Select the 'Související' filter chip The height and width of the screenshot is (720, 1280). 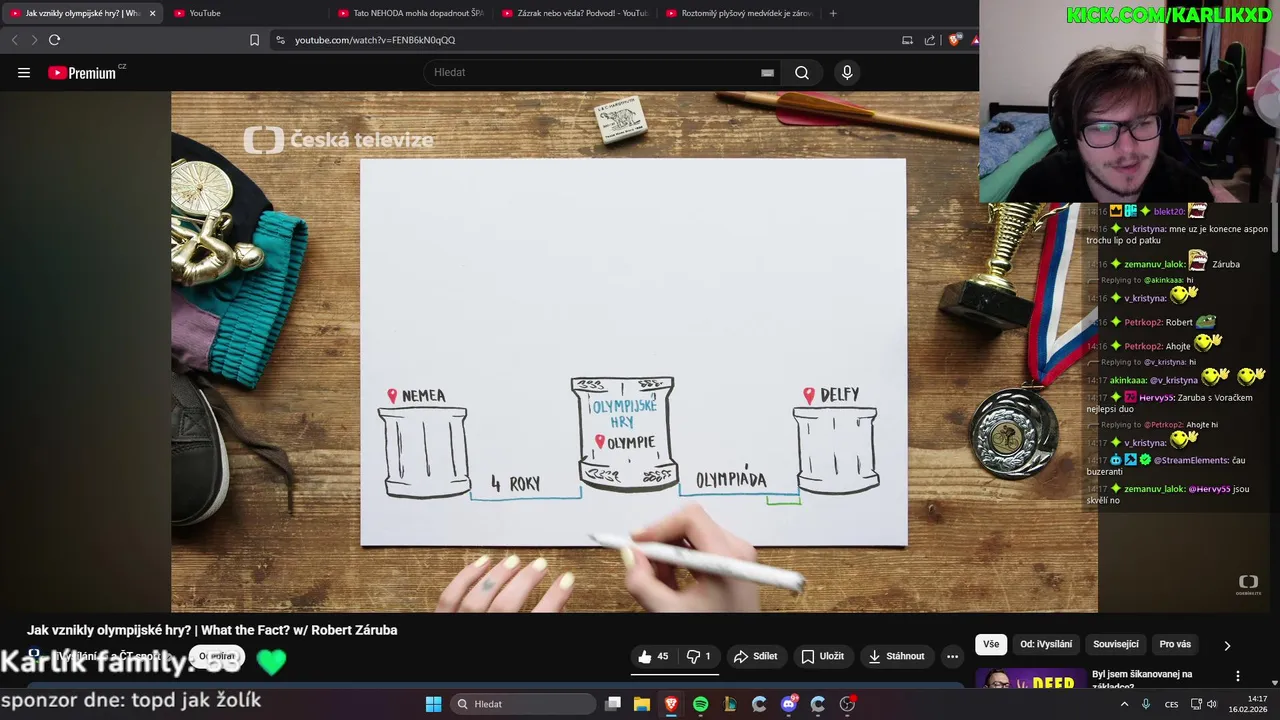[1116, 644]
